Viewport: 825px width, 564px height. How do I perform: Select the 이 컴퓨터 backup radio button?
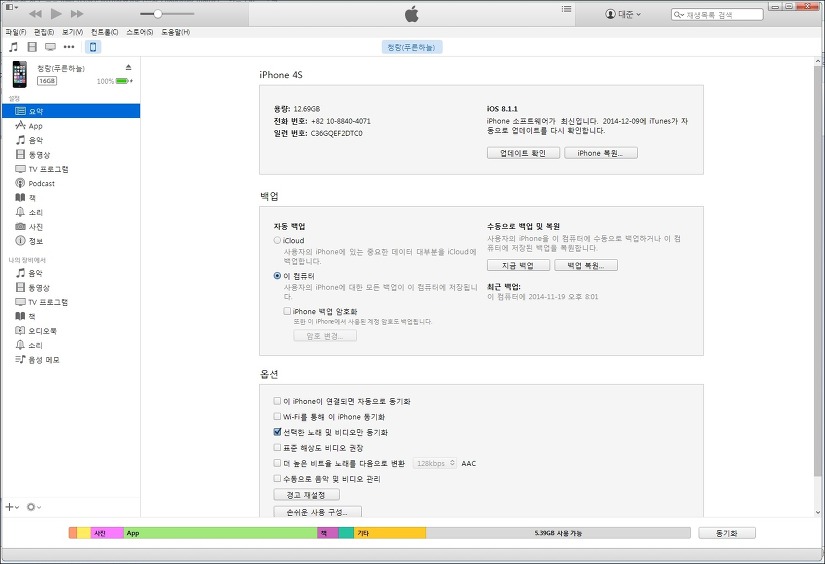click(277, 276)
